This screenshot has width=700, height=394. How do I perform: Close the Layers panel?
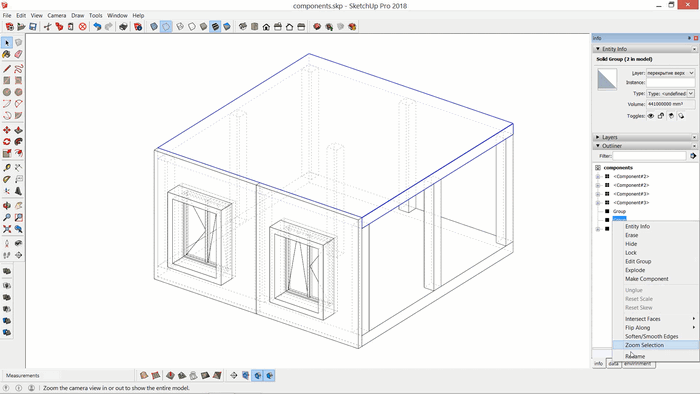[x=694, y=137]
